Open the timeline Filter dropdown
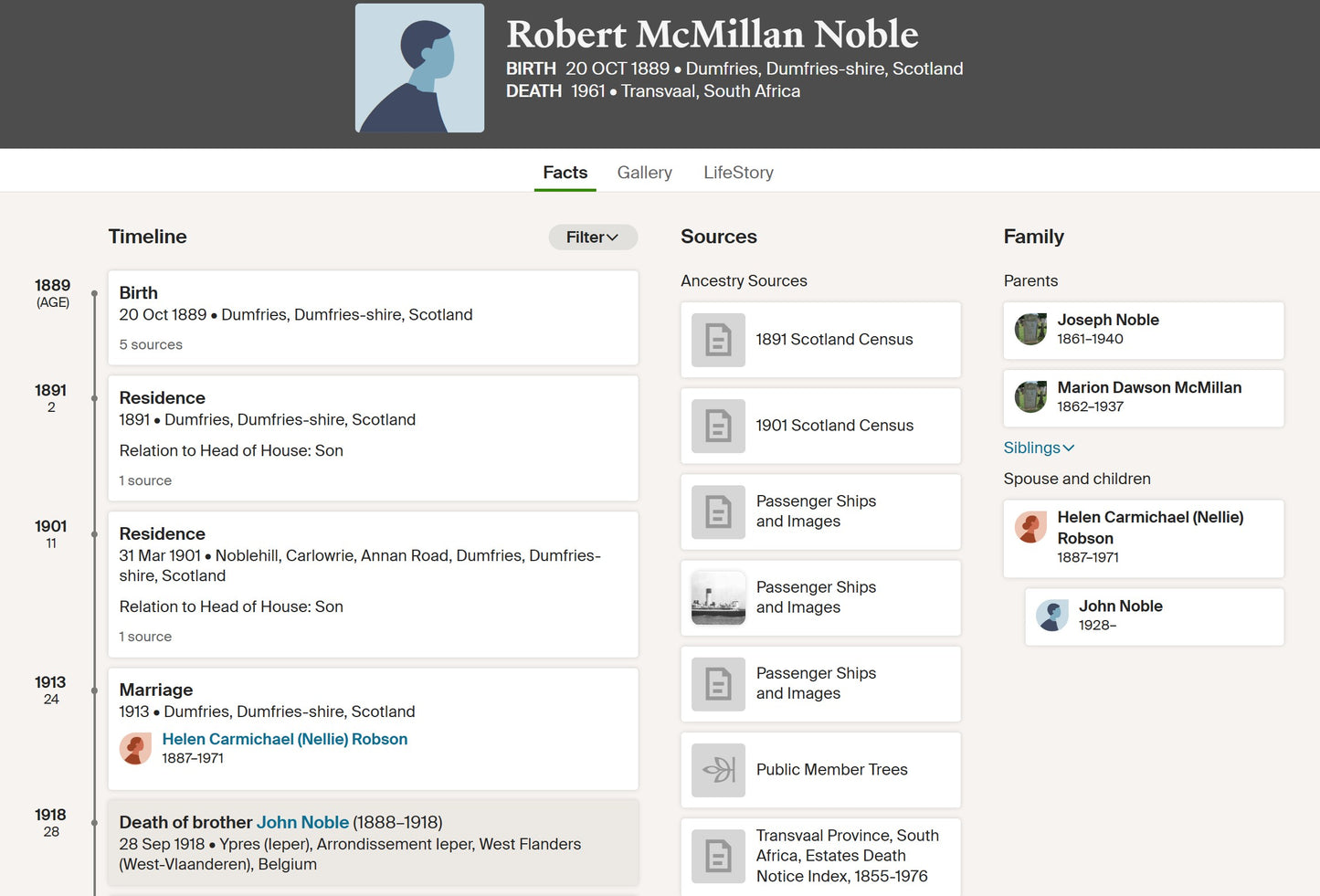Screen dimensions: 1320x896 pos(592,237)
